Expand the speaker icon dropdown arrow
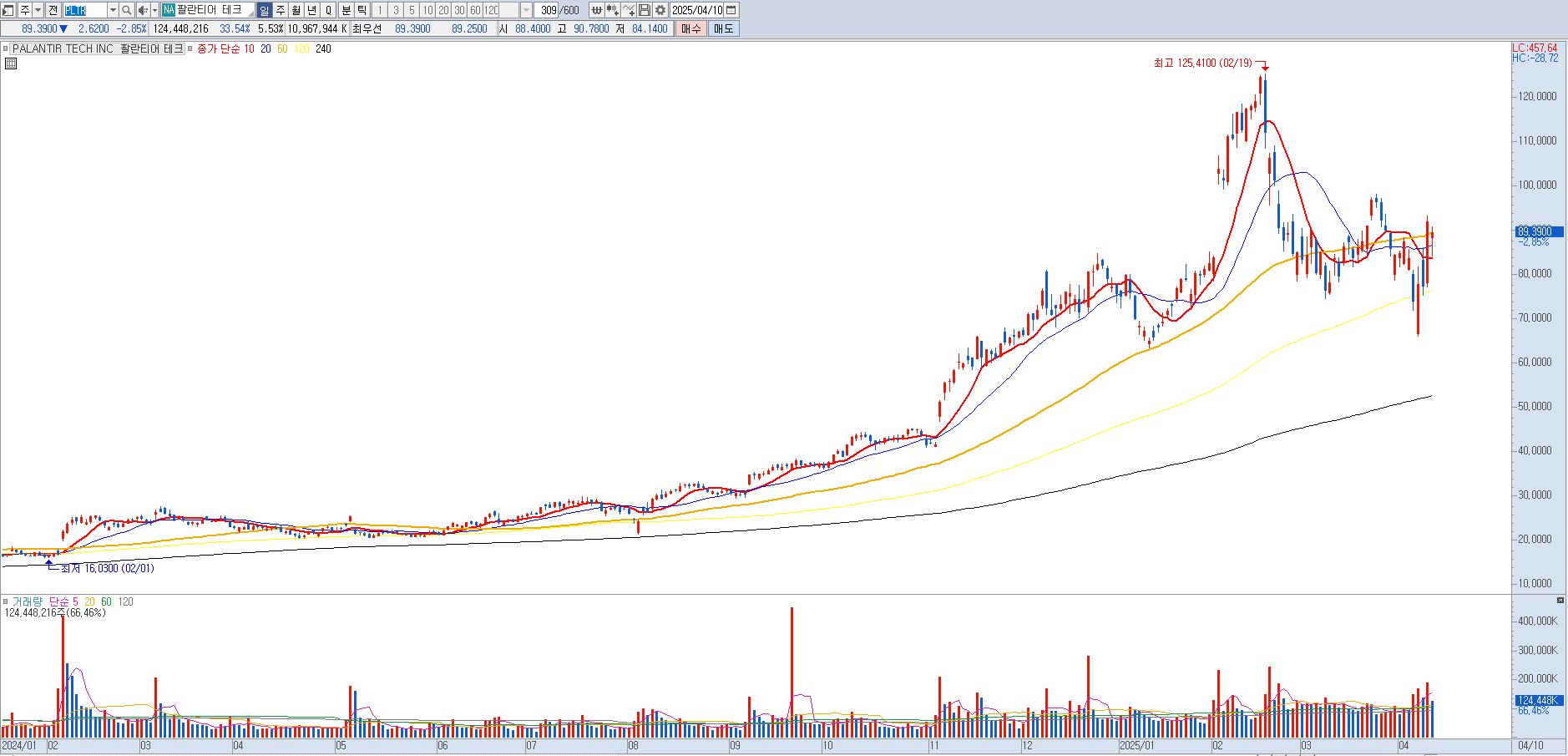Image resolution: width=1568 pixels, height=756 pixels. 154,10
